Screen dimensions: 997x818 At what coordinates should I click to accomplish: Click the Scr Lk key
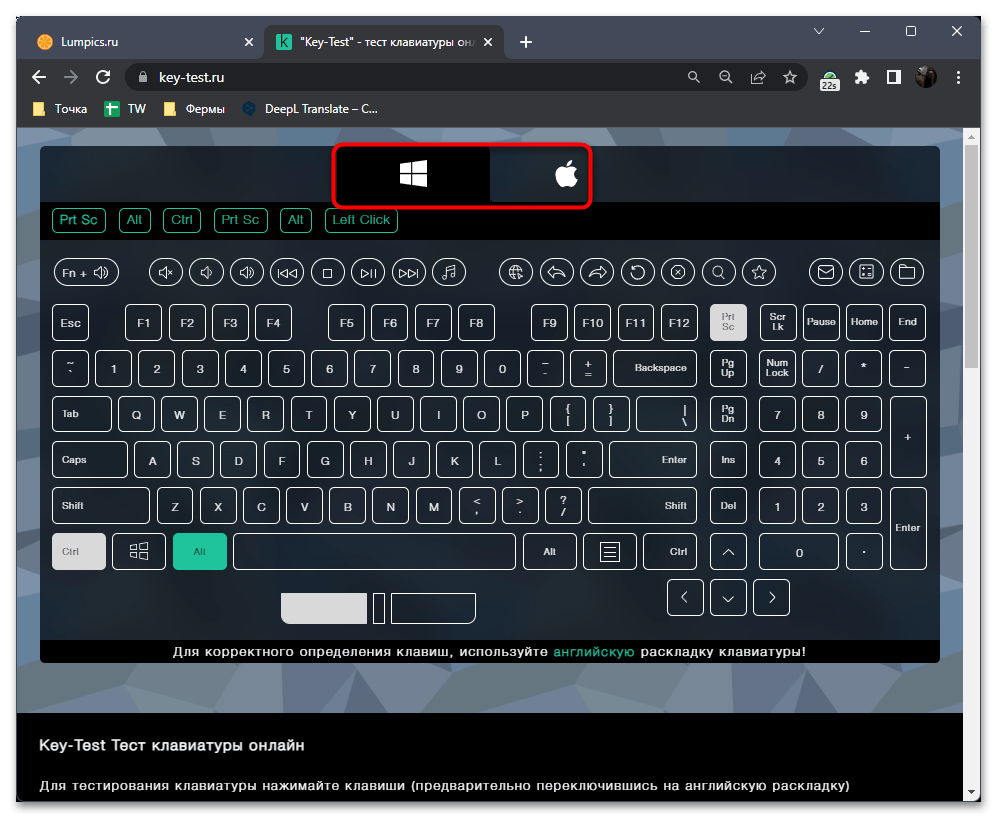point(778,322)
